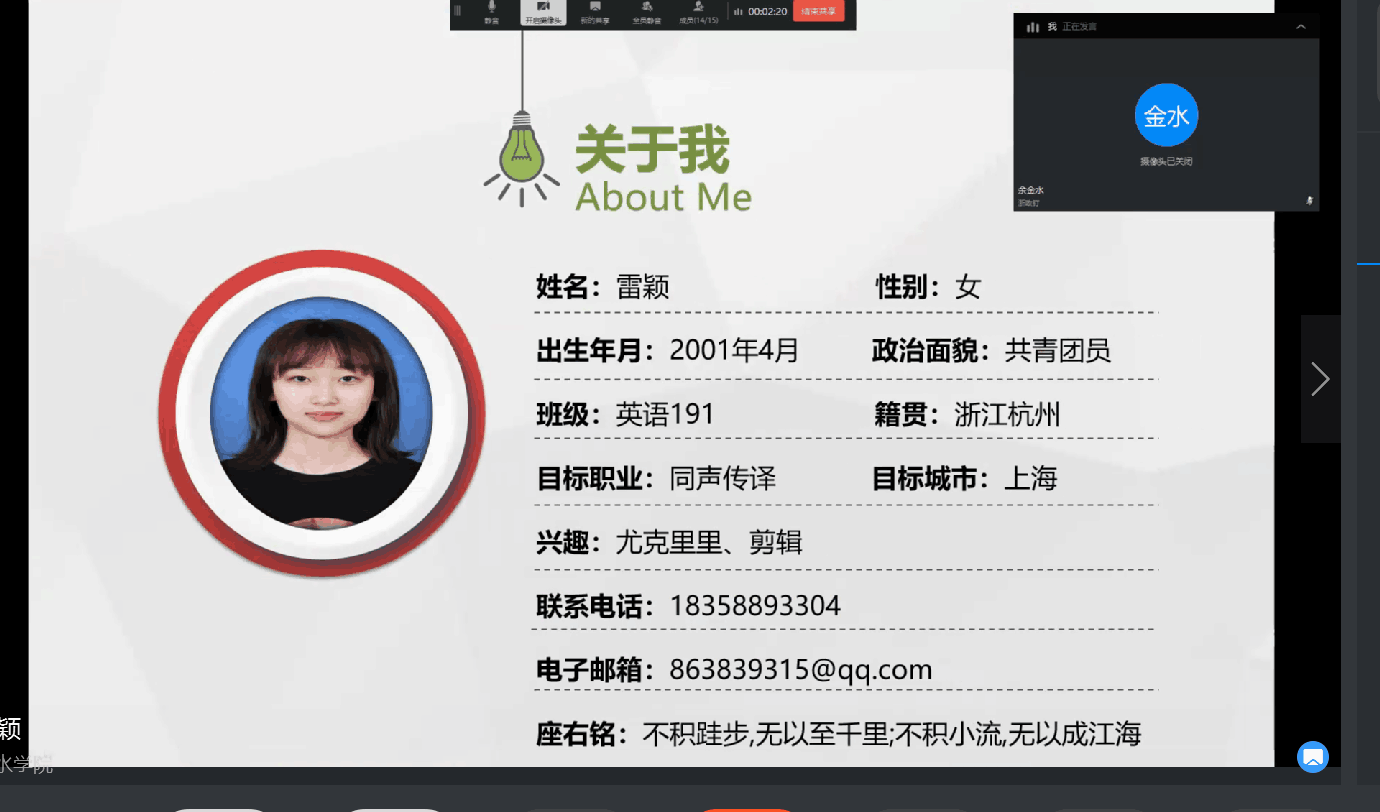The image size is (1380, 812).
Task: Open the members list (14/15)
Action: pyautogui.click(x=699, y=12)
